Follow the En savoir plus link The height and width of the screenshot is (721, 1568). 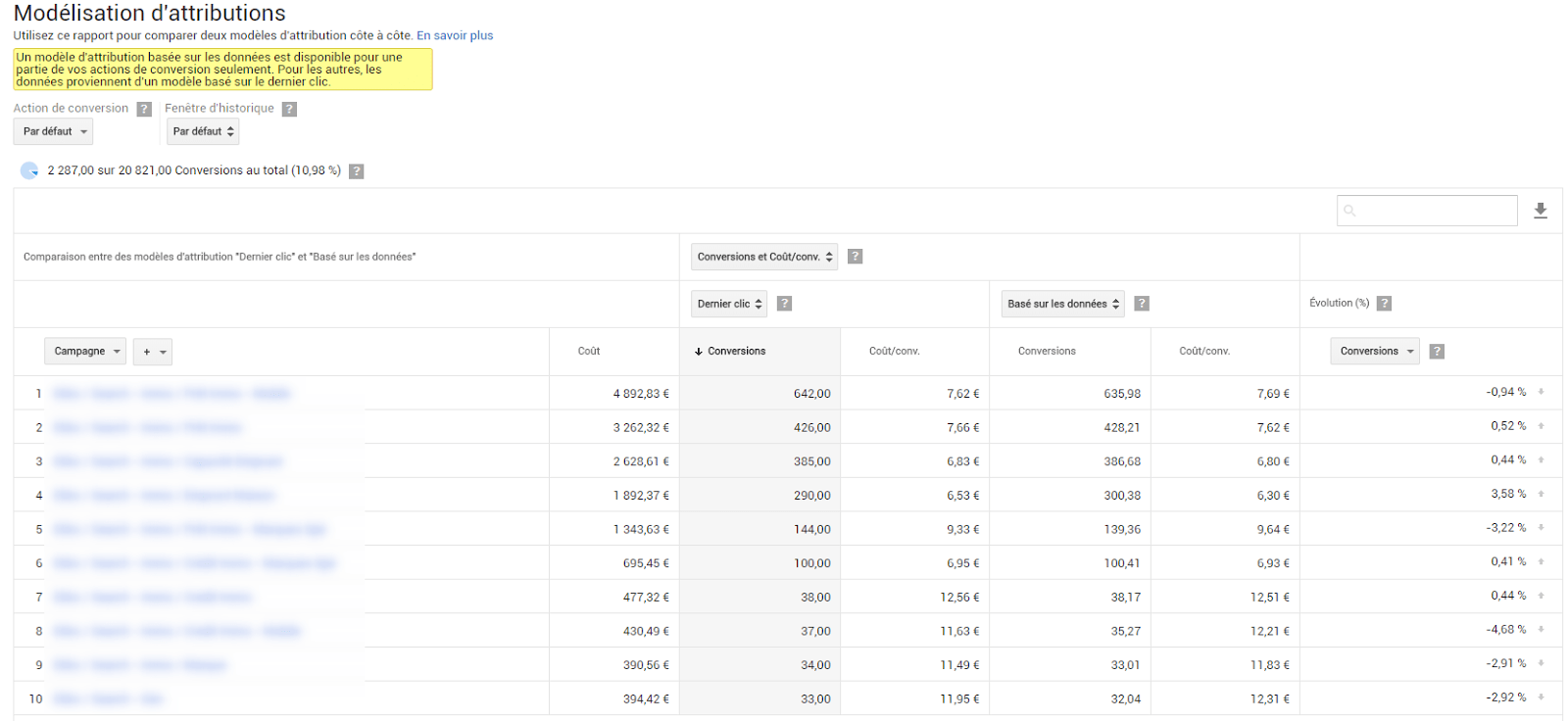point(455,35)
